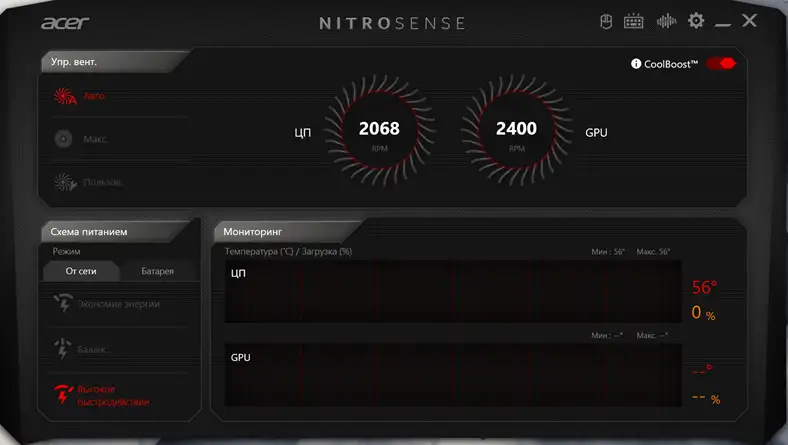Switch to the Батарея power tab

pos(157,271)
